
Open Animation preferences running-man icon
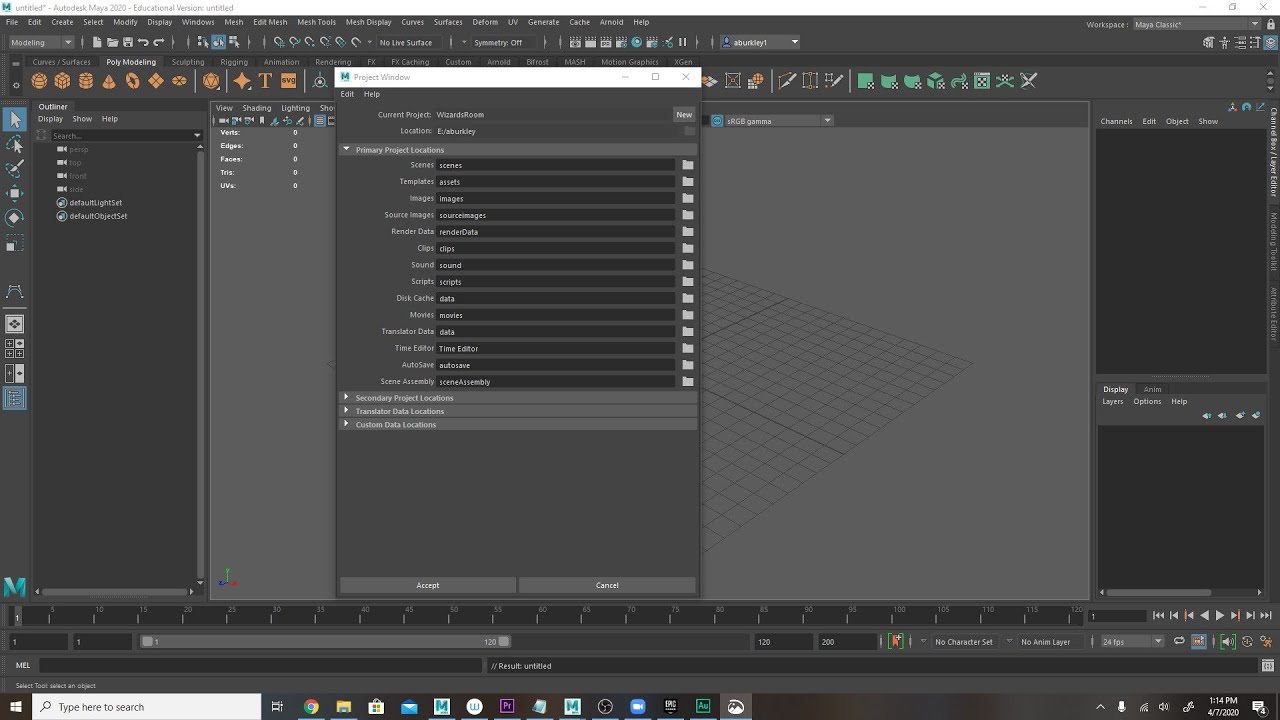(1265, 642)
